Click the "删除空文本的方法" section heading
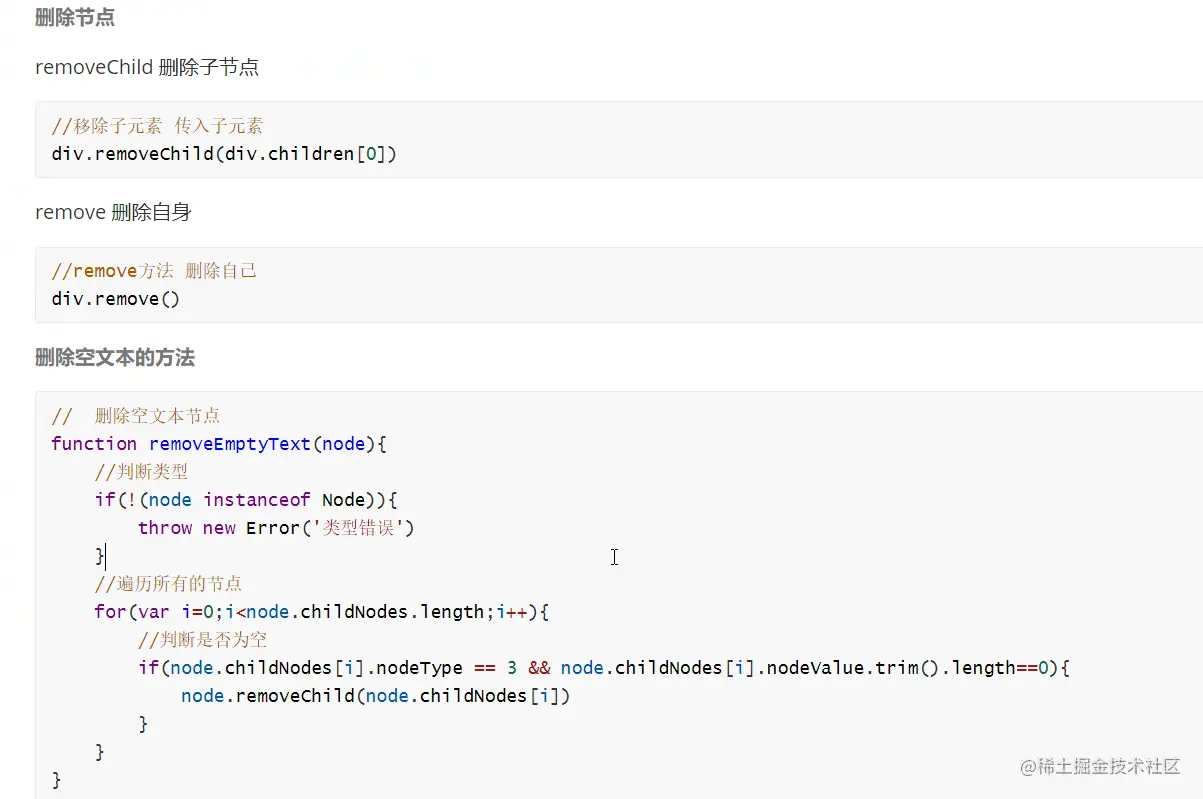This screenshot has width=1203, height=799. coord(115,357)
